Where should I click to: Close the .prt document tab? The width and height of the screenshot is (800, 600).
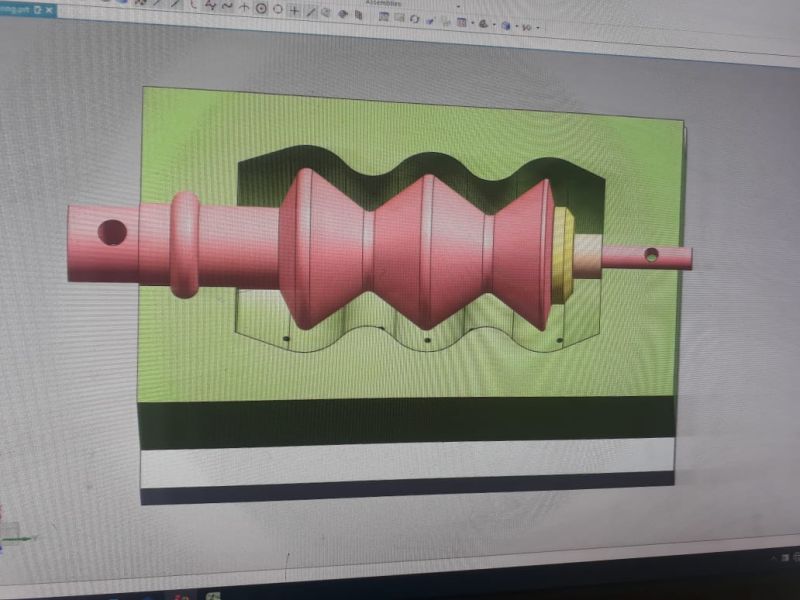pyautogui.click(x=49, y=9)
